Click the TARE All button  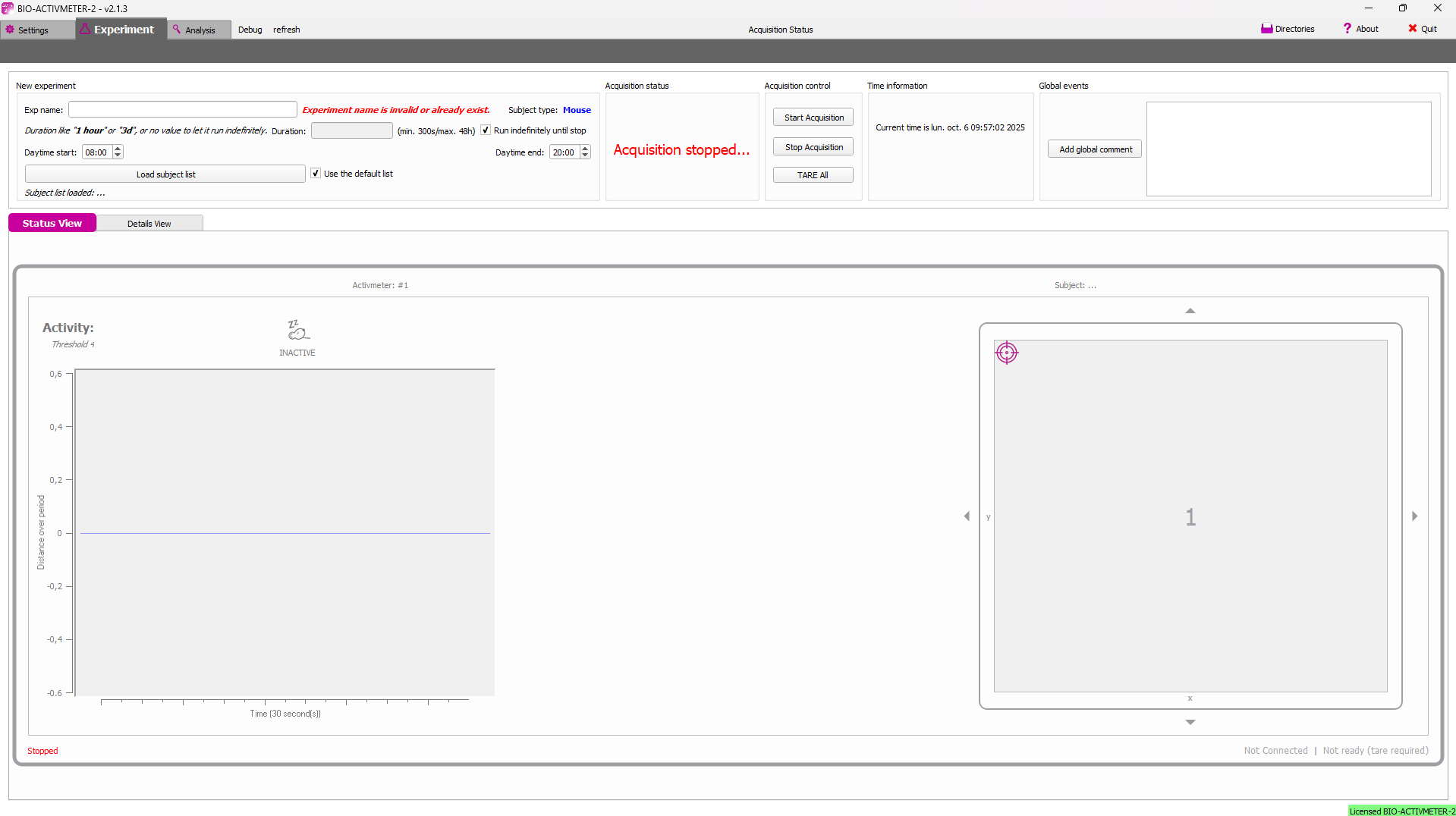point(813,175)
